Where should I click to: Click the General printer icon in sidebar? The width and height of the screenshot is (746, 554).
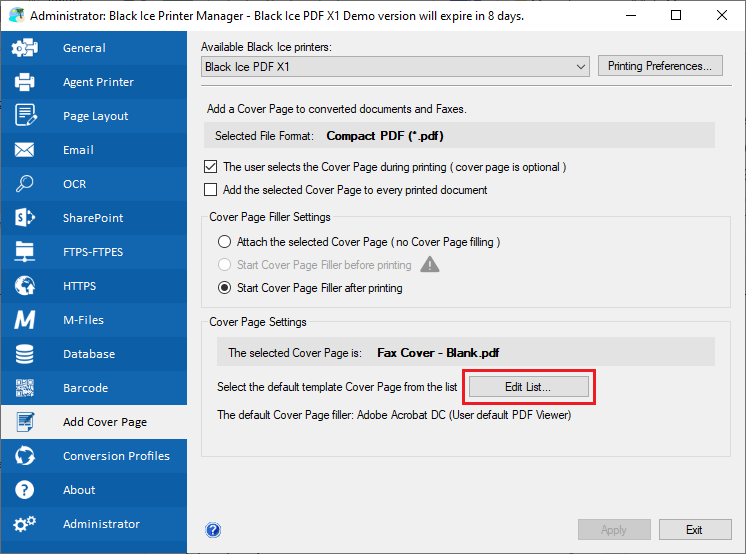pyautogui.click(x=25, y=48)
